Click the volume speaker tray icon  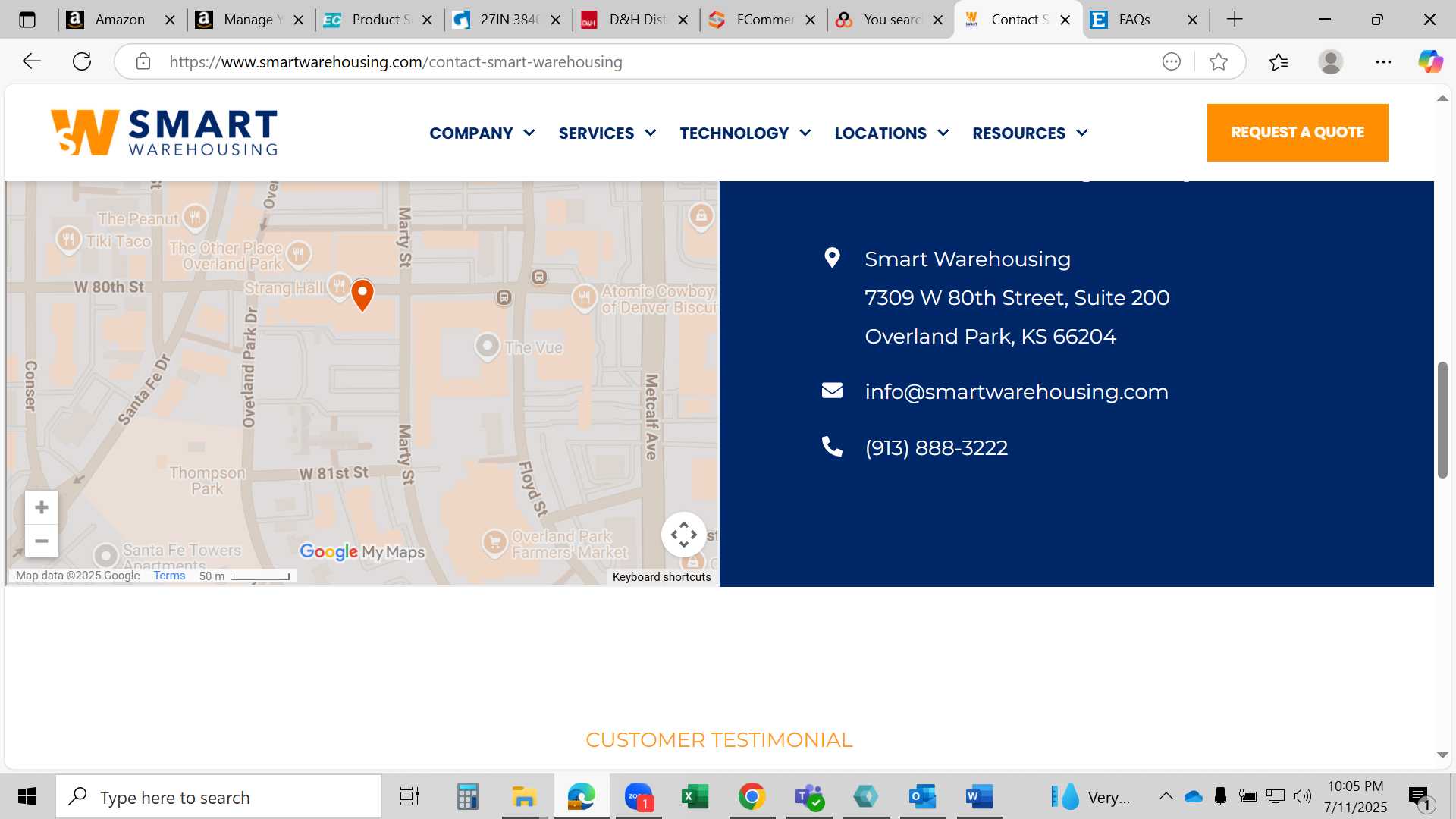[x=1303, y=796]
